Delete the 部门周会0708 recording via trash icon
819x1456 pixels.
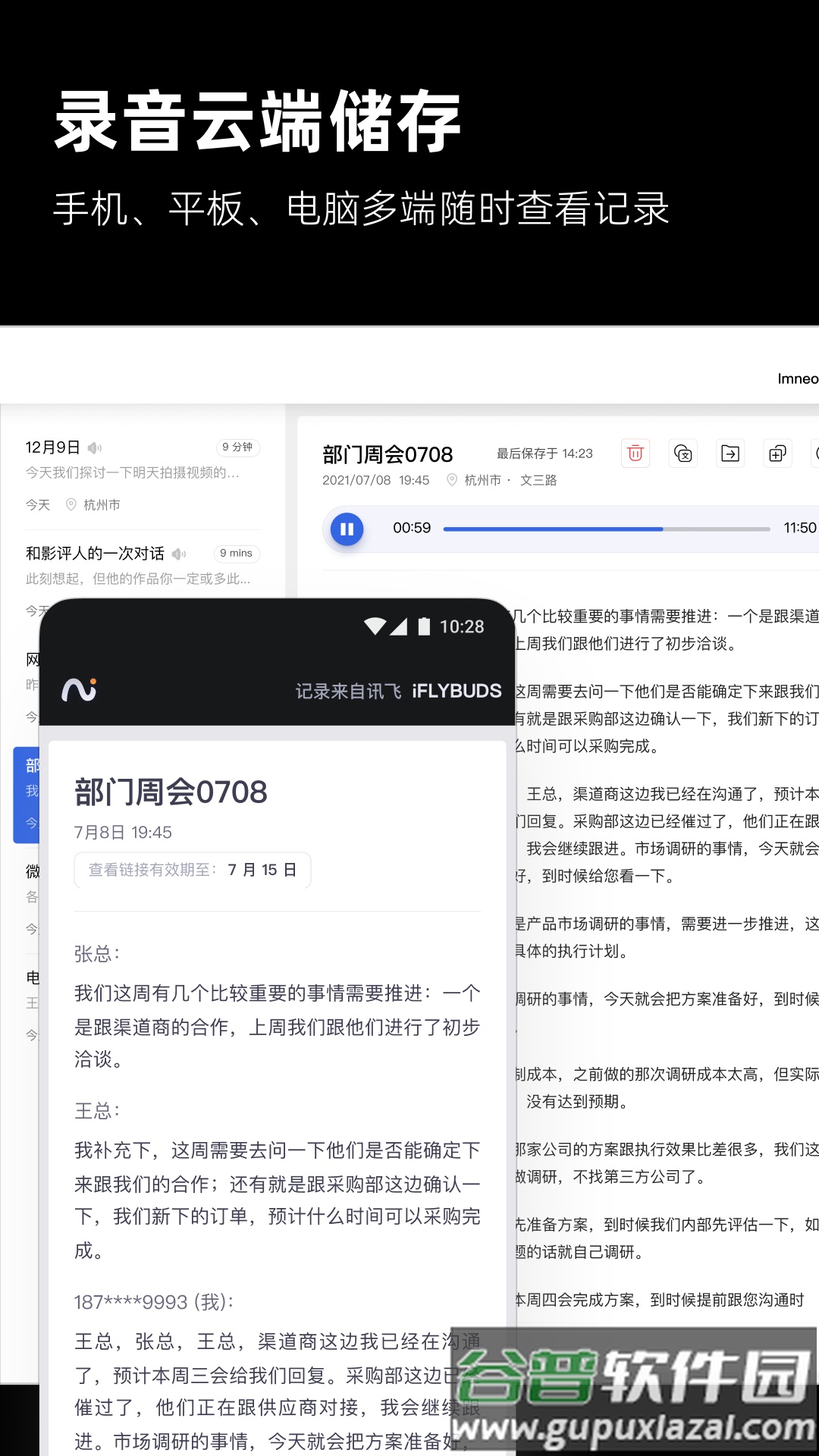coord(635,453)
